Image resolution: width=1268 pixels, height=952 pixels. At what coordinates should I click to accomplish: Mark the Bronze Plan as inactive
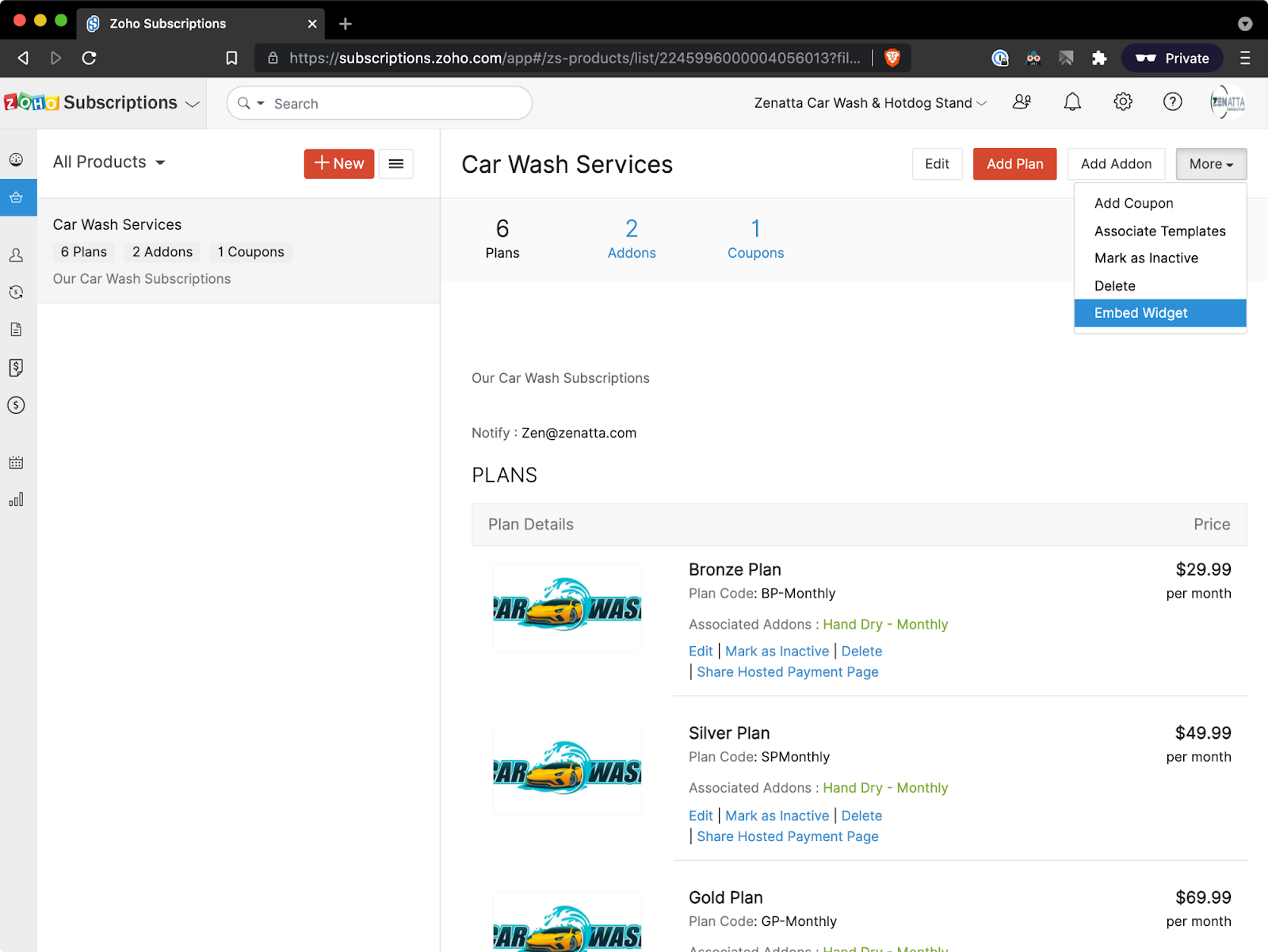pos(777,651)
